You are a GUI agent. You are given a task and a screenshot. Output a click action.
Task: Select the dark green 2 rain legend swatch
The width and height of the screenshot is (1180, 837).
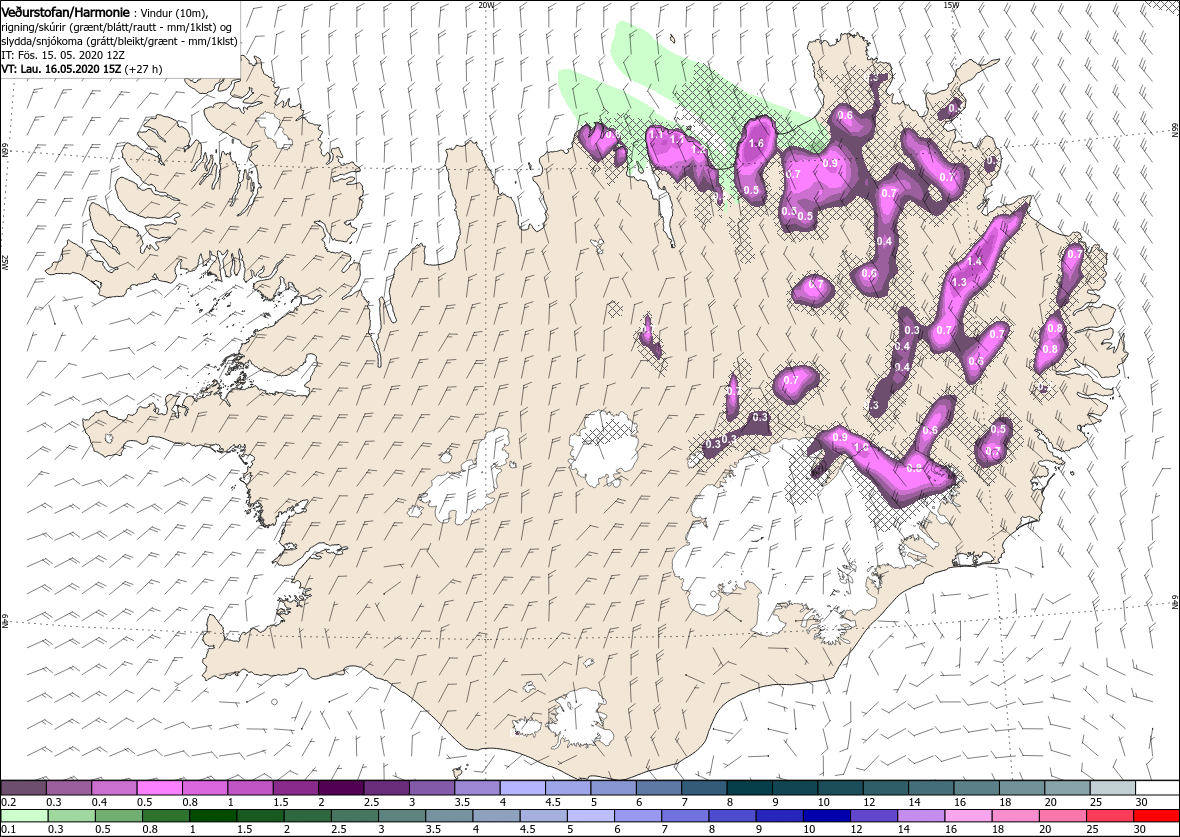(x=306, y=816)
